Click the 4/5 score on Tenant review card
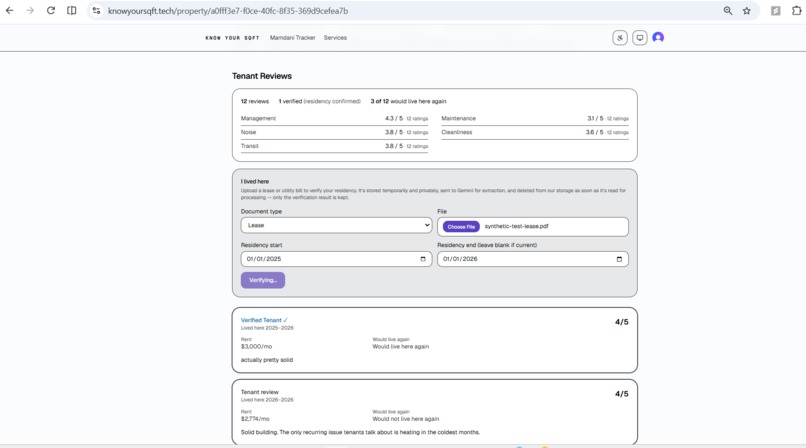 point(621,394)
